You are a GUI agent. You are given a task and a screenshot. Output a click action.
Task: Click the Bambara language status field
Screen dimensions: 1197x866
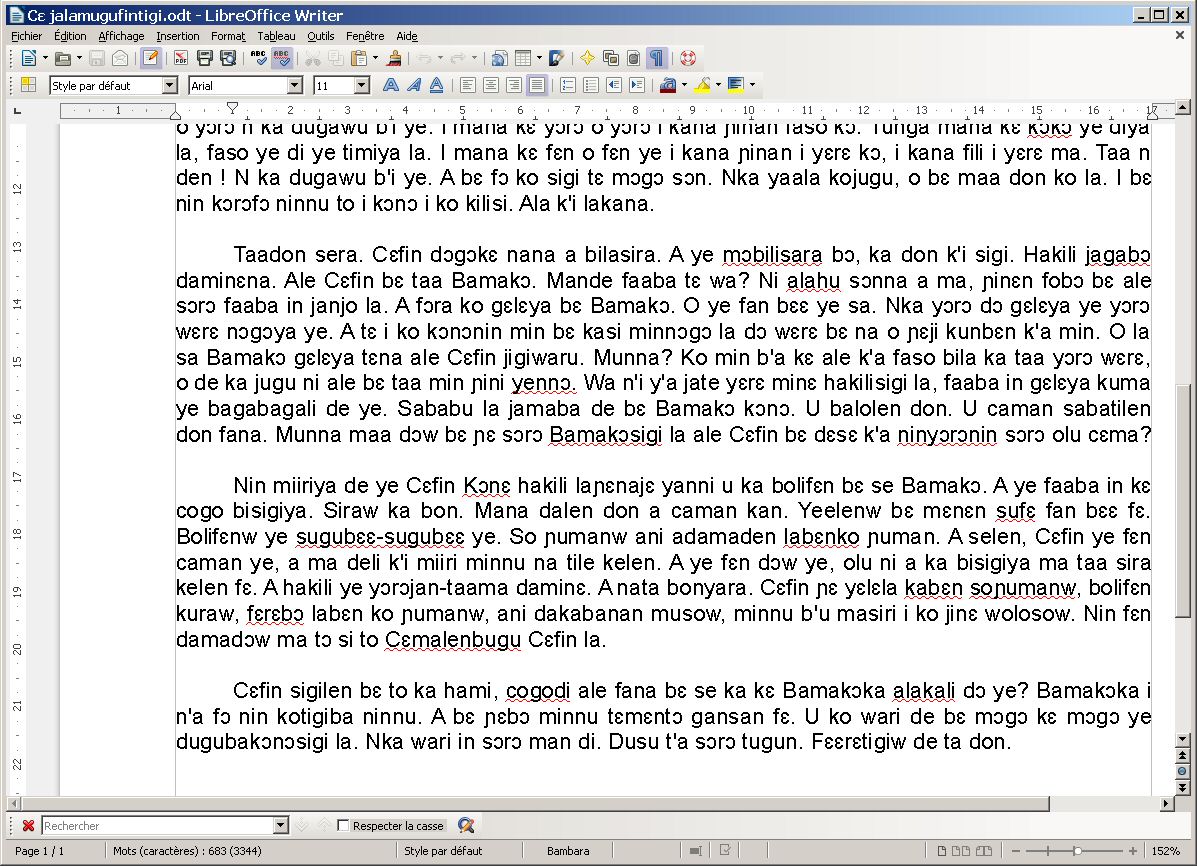pos(568,851)
